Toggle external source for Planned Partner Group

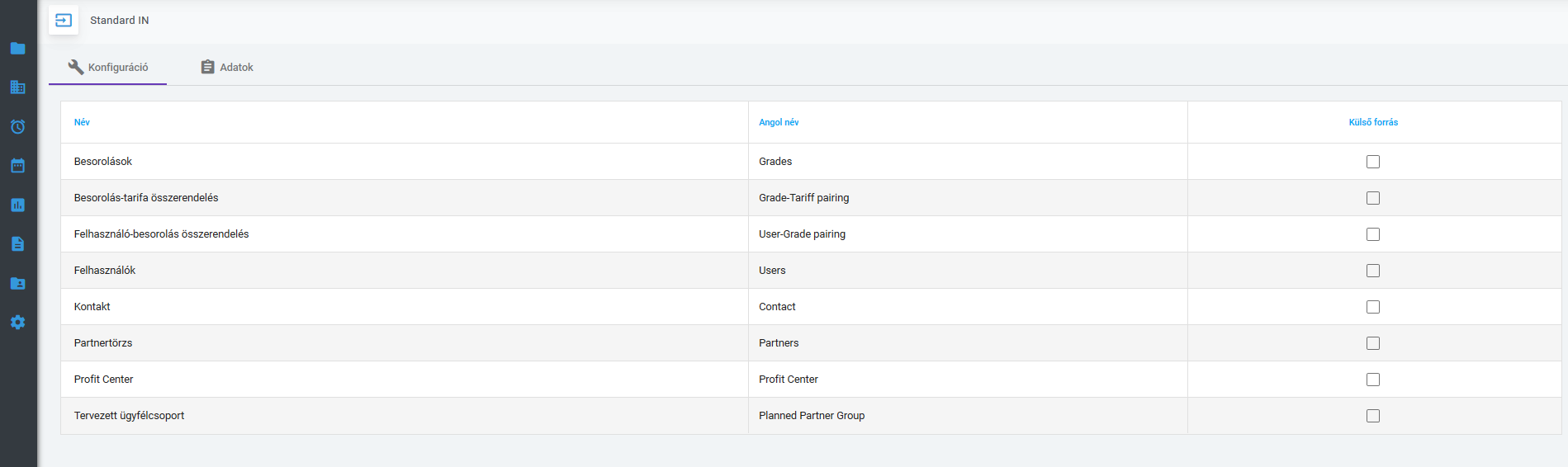click(1372, 416)
